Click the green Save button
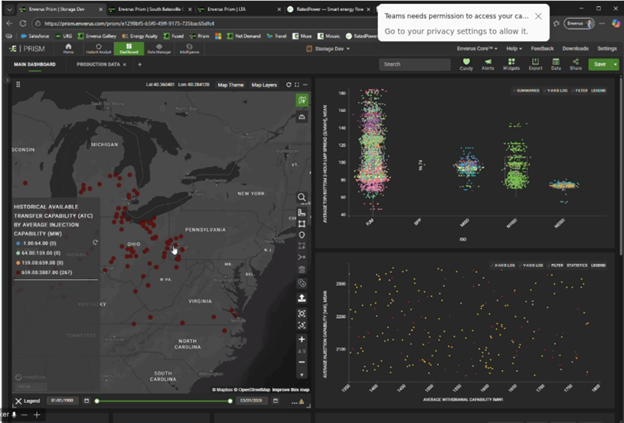 click(x=600, y=64)
